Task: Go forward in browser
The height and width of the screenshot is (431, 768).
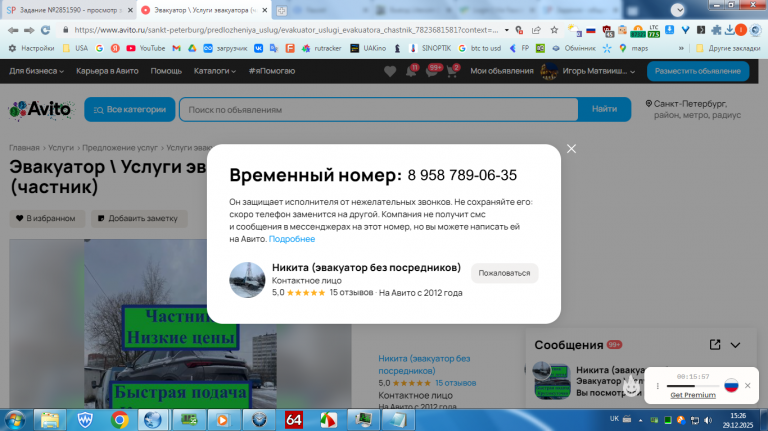Action: [x=29, y=30]
